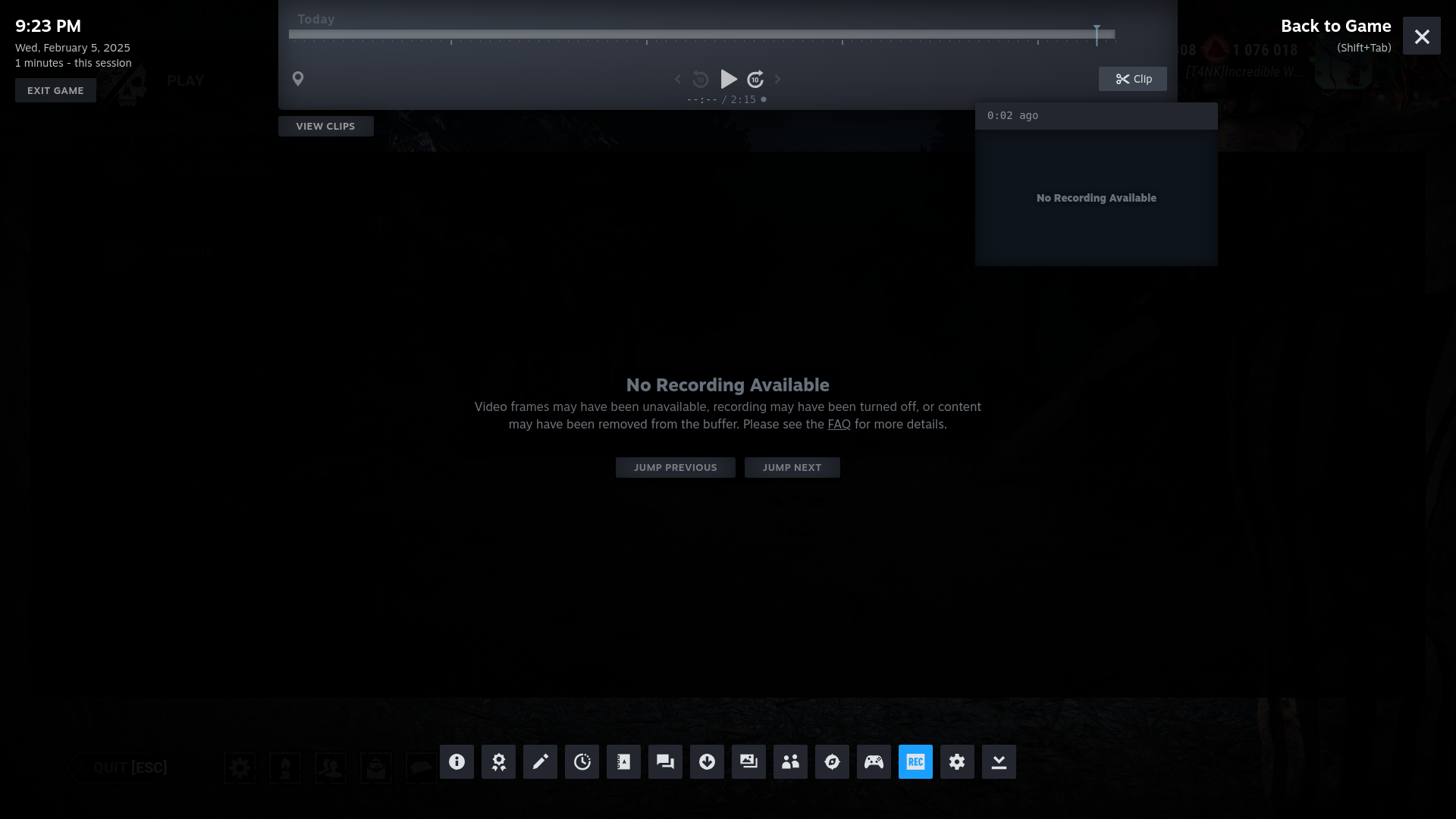The height and width of the screenshot is (819, 1456).
Task: Open the game overview info icon
Action: [457, 761]
